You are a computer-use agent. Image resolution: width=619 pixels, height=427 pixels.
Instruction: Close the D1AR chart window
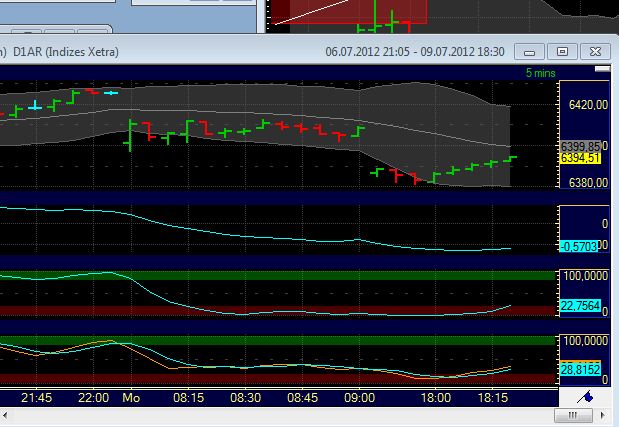(x=595, y=52)
